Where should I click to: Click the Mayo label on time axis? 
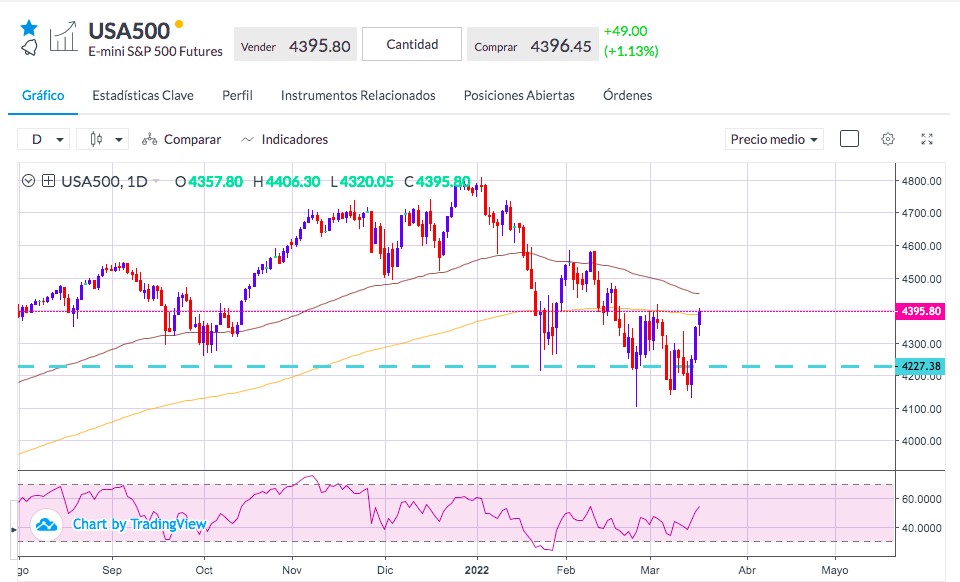tap(834, 570)
